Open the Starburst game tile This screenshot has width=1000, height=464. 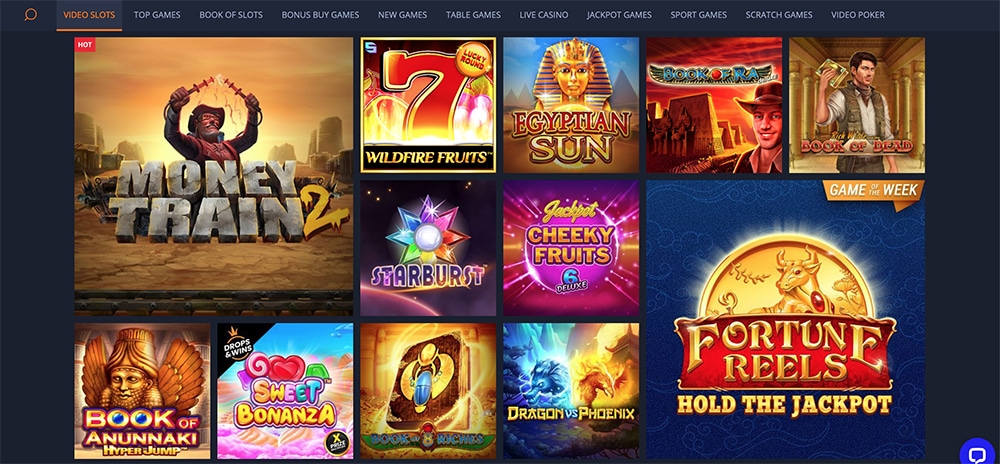point(428,248)
